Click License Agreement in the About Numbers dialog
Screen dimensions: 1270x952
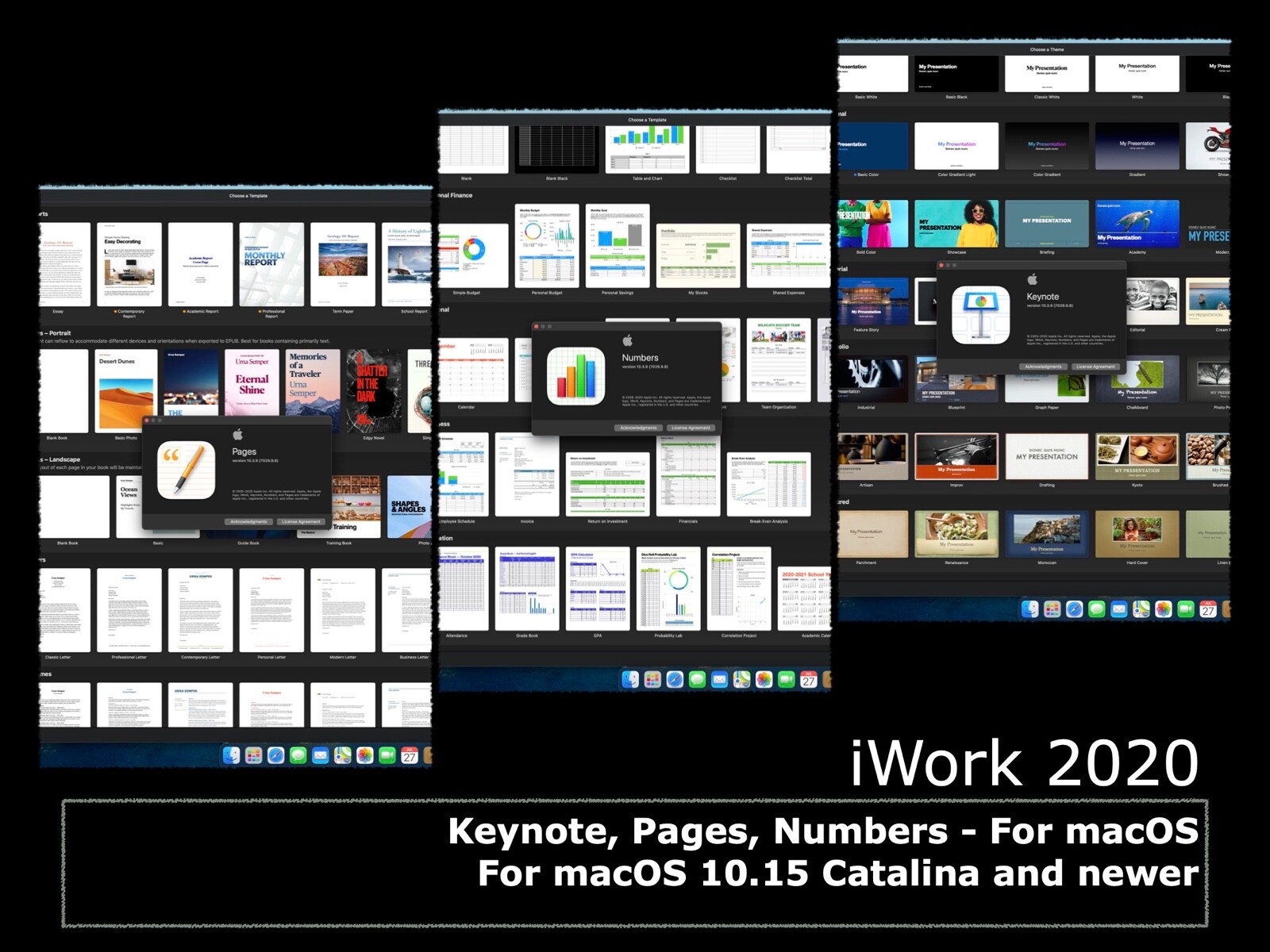coord(691,428)
